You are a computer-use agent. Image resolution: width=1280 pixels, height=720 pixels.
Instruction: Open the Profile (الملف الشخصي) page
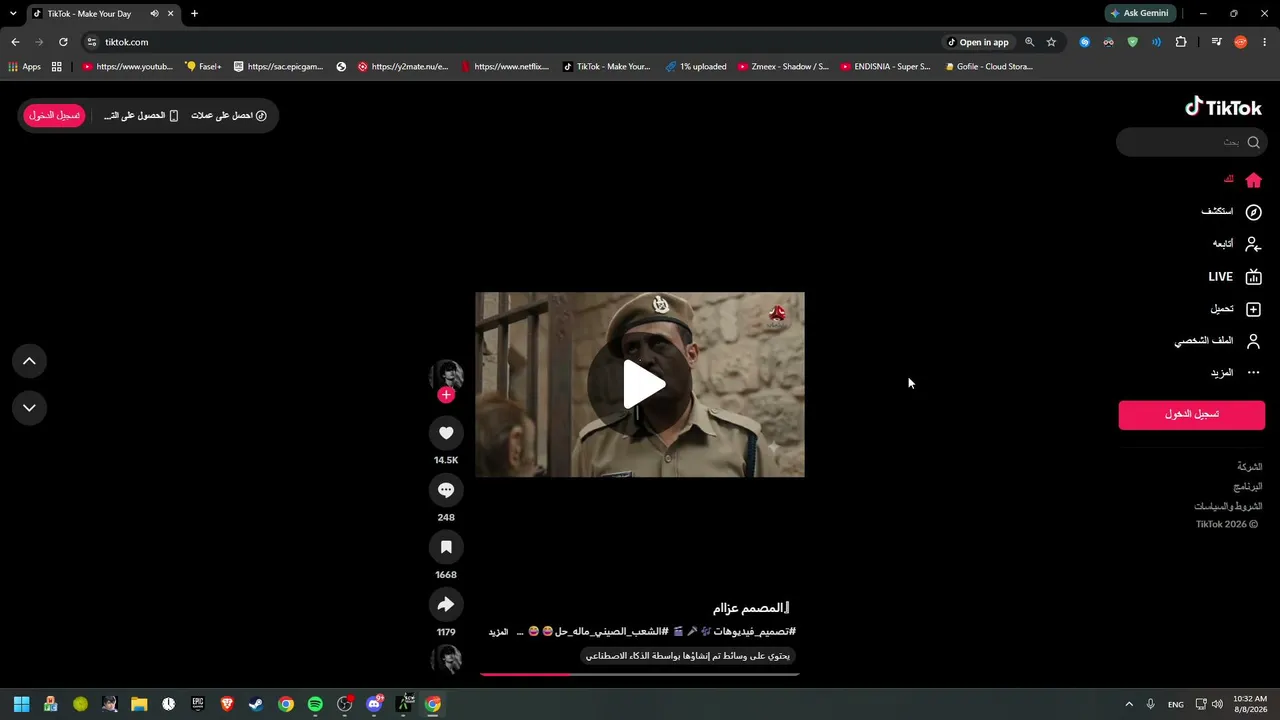click(1218, 341)
